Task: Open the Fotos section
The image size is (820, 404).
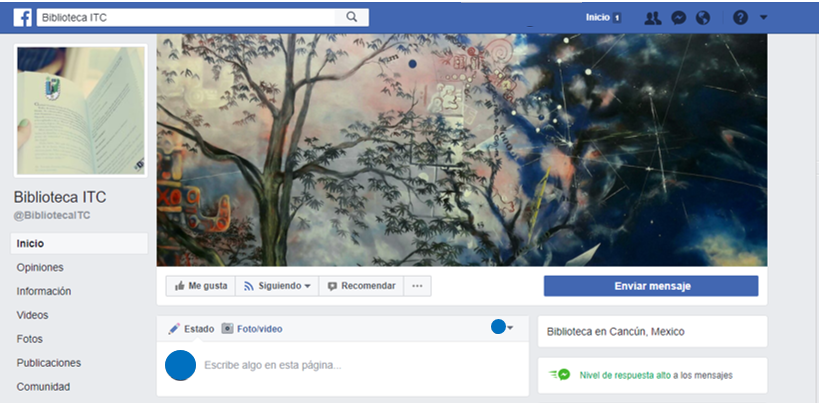Action: coord(30,339)
